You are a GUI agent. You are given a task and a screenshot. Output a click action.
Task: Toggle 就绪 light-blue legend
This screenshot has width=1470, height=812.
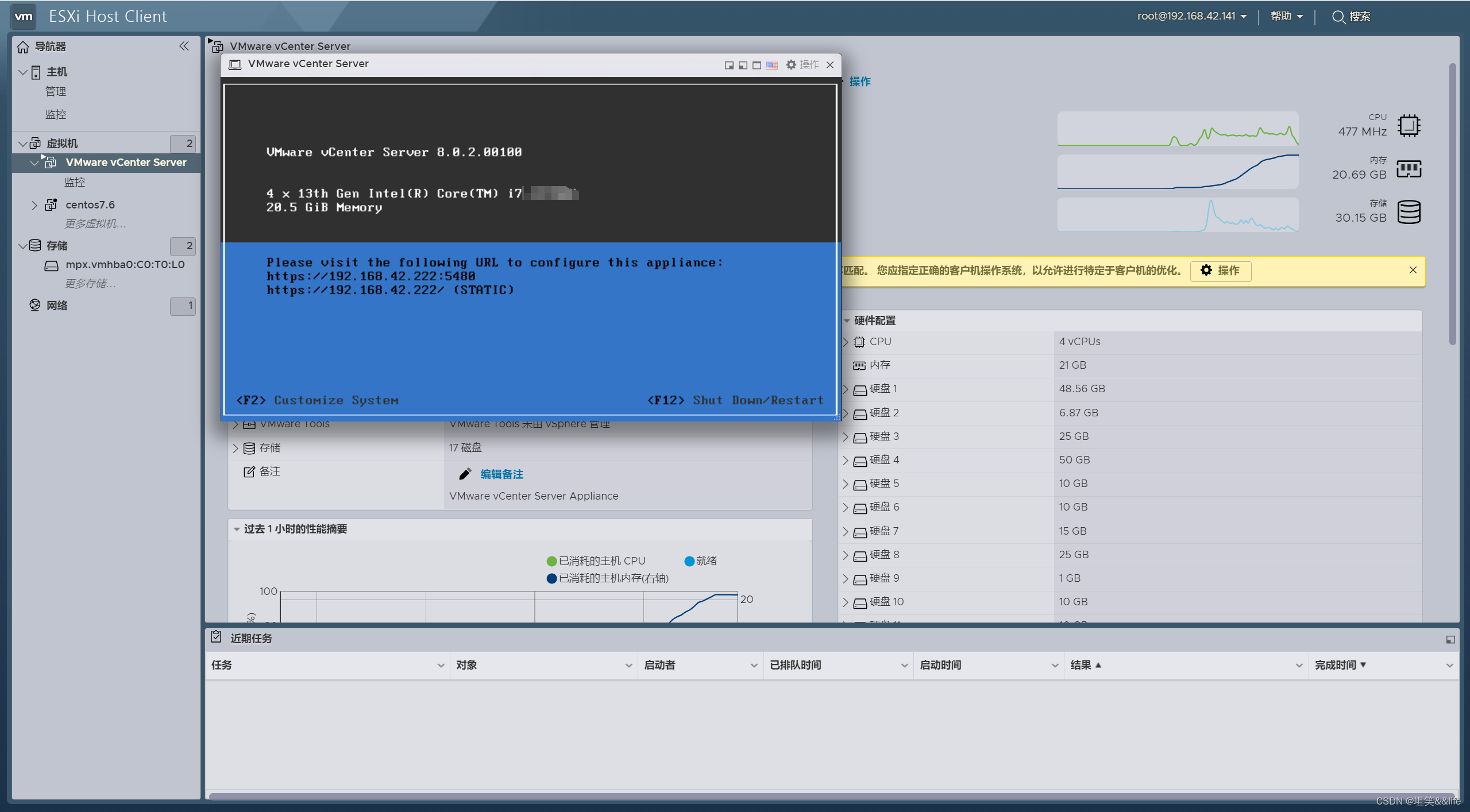click(700, 561)
